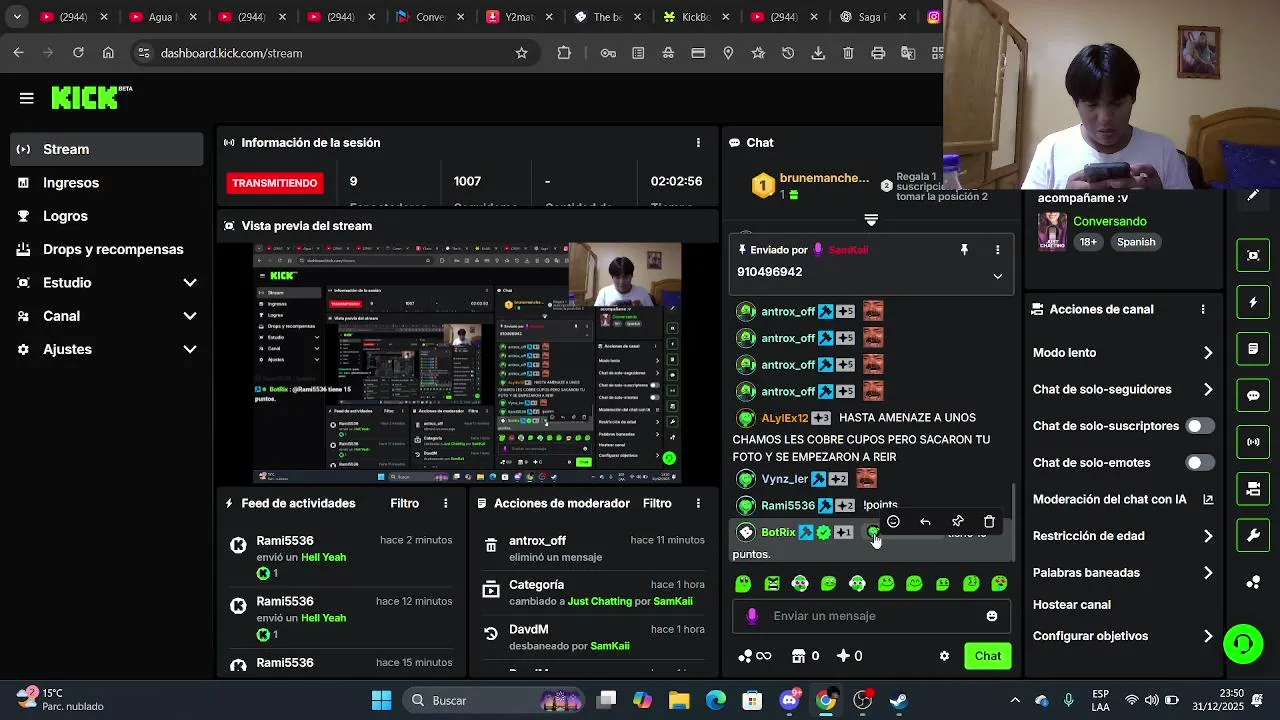
Task: Open Restricción de edad options
Action: pos(1122,536)
